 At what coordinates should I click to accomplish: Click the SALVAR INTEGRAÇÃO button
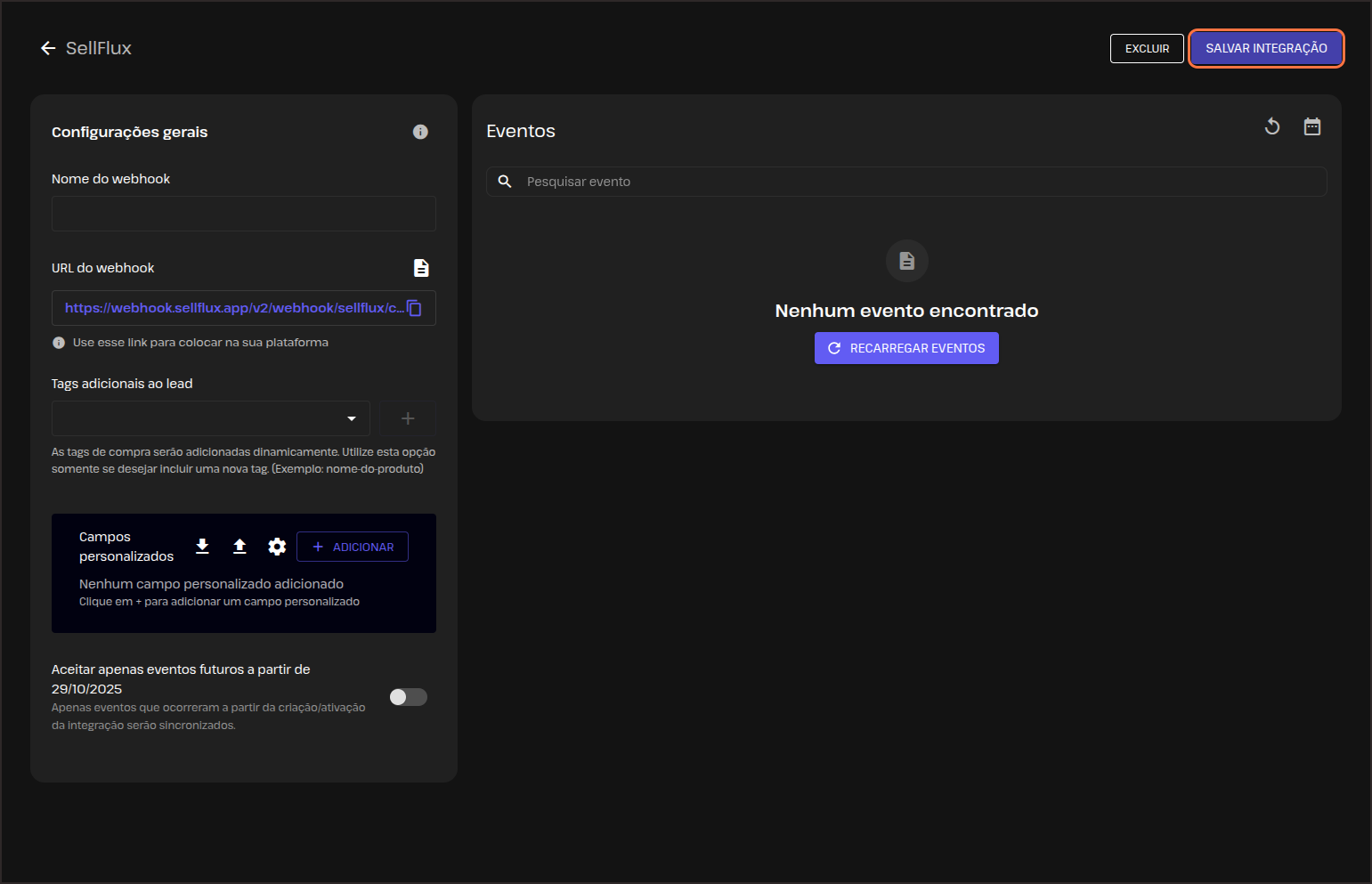[1265, 48]
